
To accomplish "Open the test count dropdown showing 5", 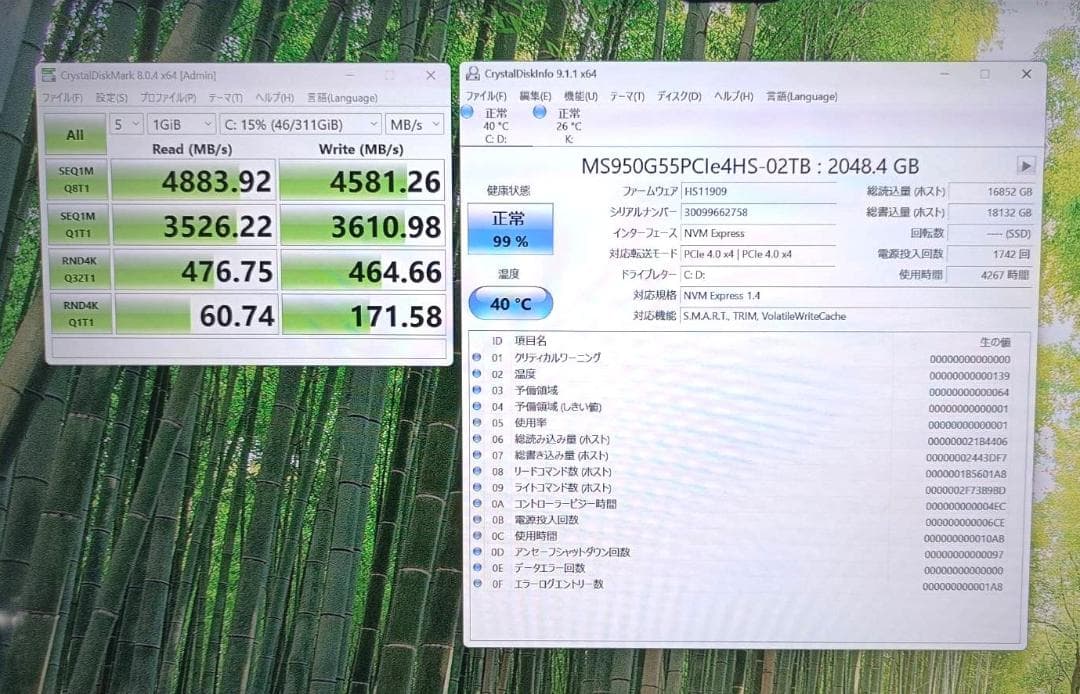I will pos(126,123).
